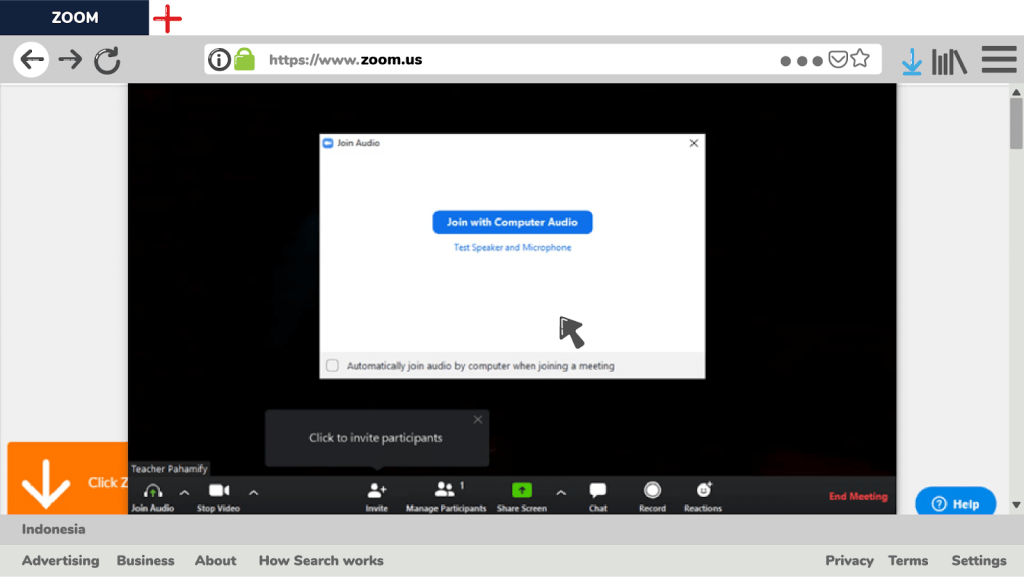
Task: Open the library bookshelf icon
Action: (949, 62)
